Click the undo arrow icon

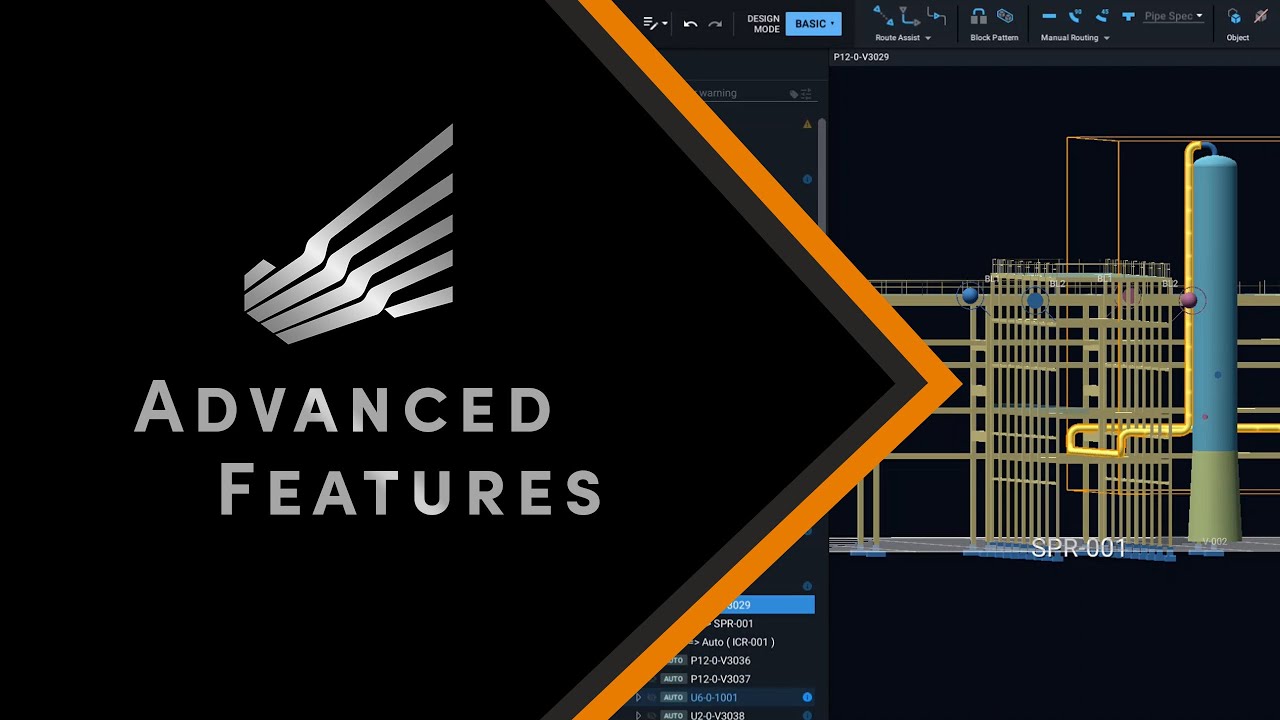[x=690, y=24]
